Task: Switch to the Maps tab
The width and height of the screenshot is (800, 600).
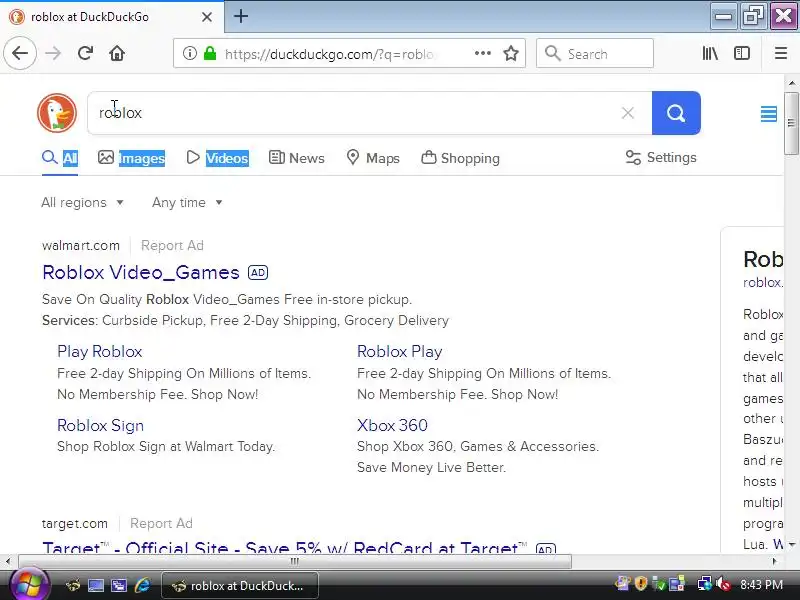Action: [372, 158]
